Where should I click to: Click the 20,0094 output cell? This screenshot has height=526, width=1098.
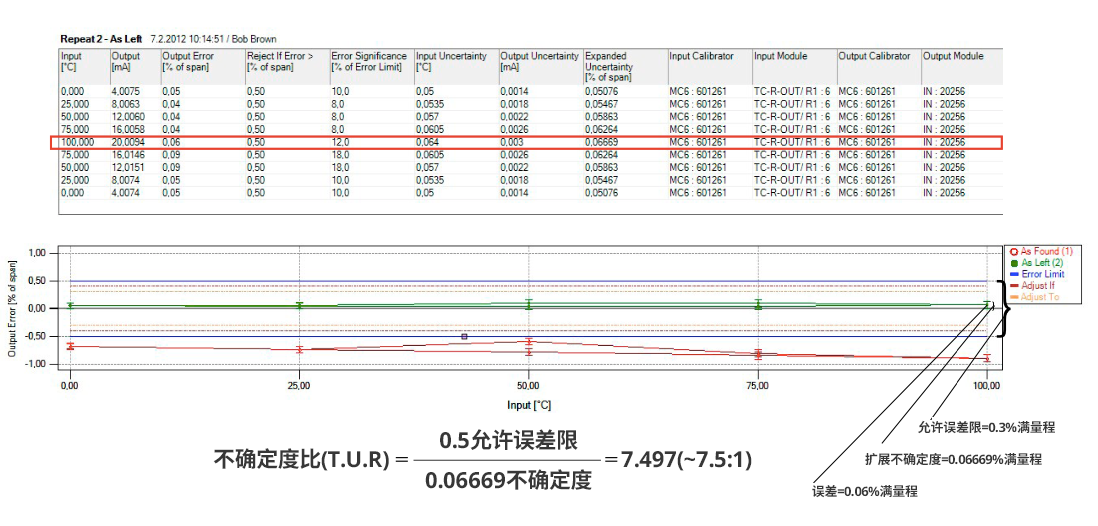130,143
